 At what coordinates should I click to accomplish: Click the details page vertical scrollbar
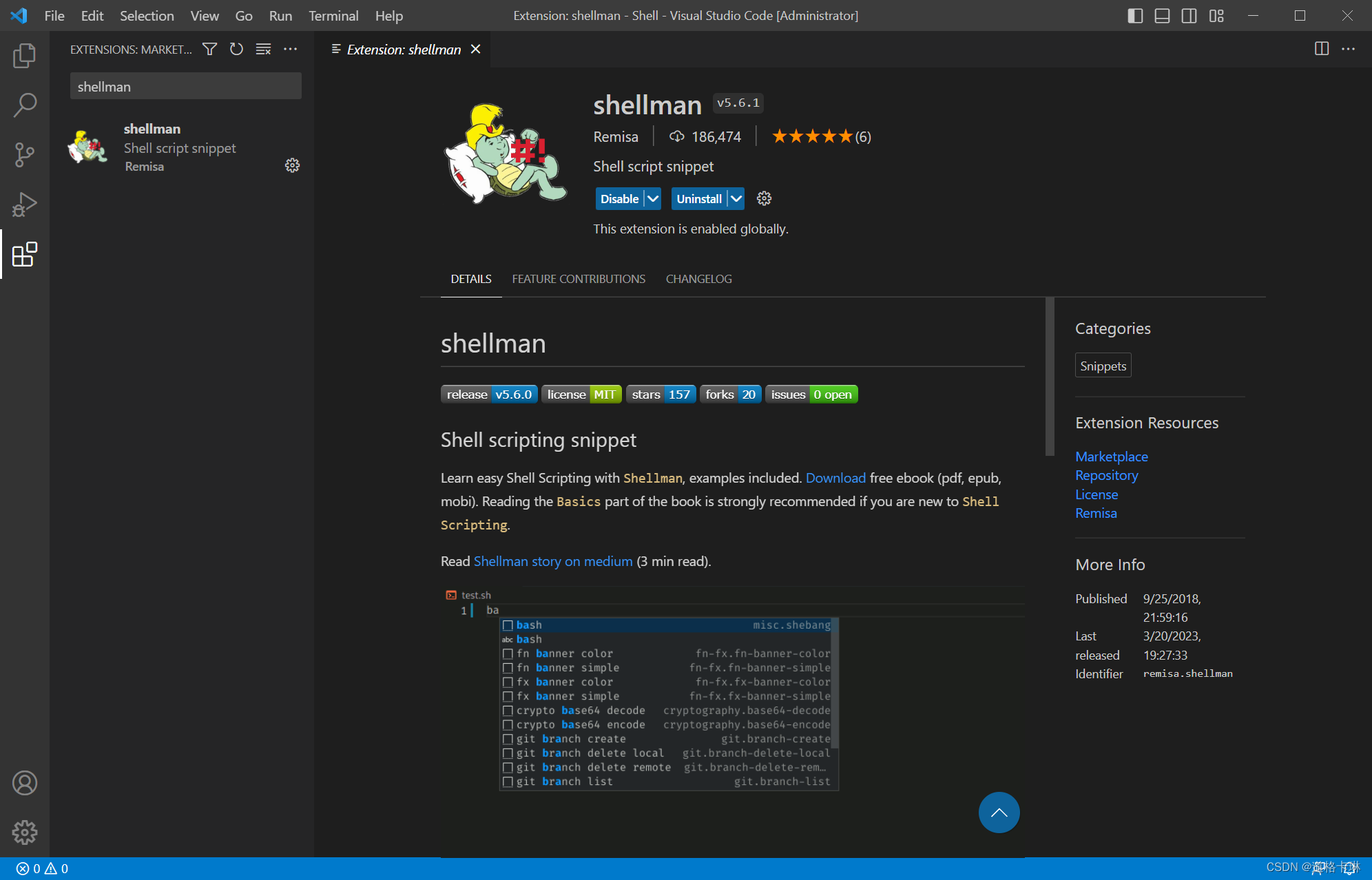(1050, 377)
